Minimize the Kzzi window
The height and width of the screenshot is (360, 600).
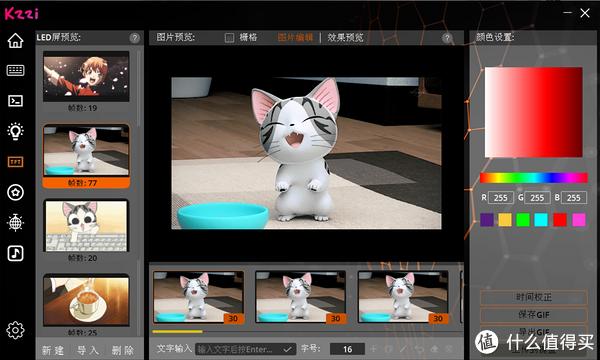[x=567, y=13]
